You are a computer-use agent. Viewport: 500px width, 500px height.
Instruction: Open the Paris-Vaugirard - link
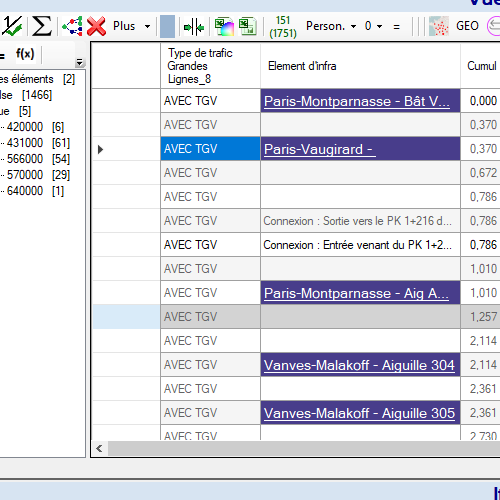pos(320,149)
